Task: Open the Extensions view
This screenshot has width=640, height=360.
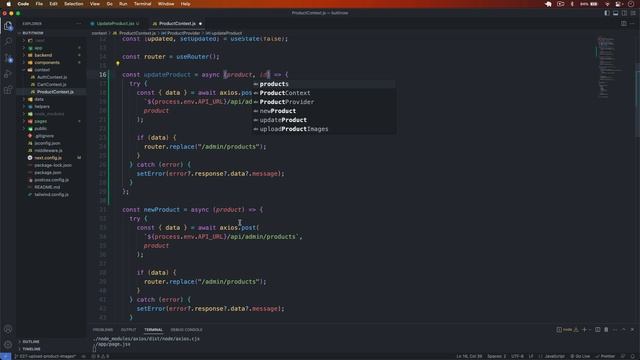Action: pos(8,90)
